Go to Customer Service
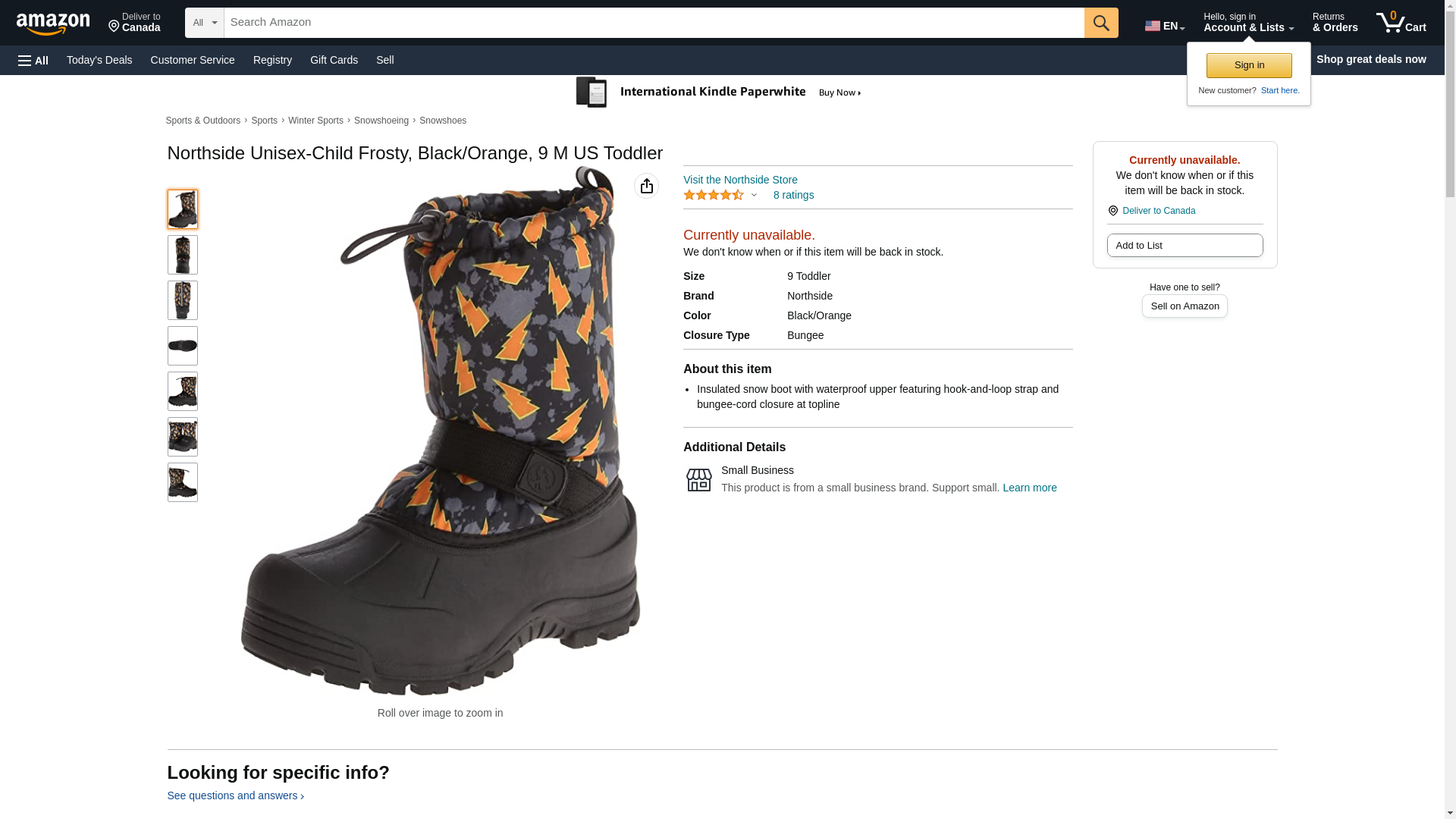The image size is (1456, 819). click(x=193, y=60)
